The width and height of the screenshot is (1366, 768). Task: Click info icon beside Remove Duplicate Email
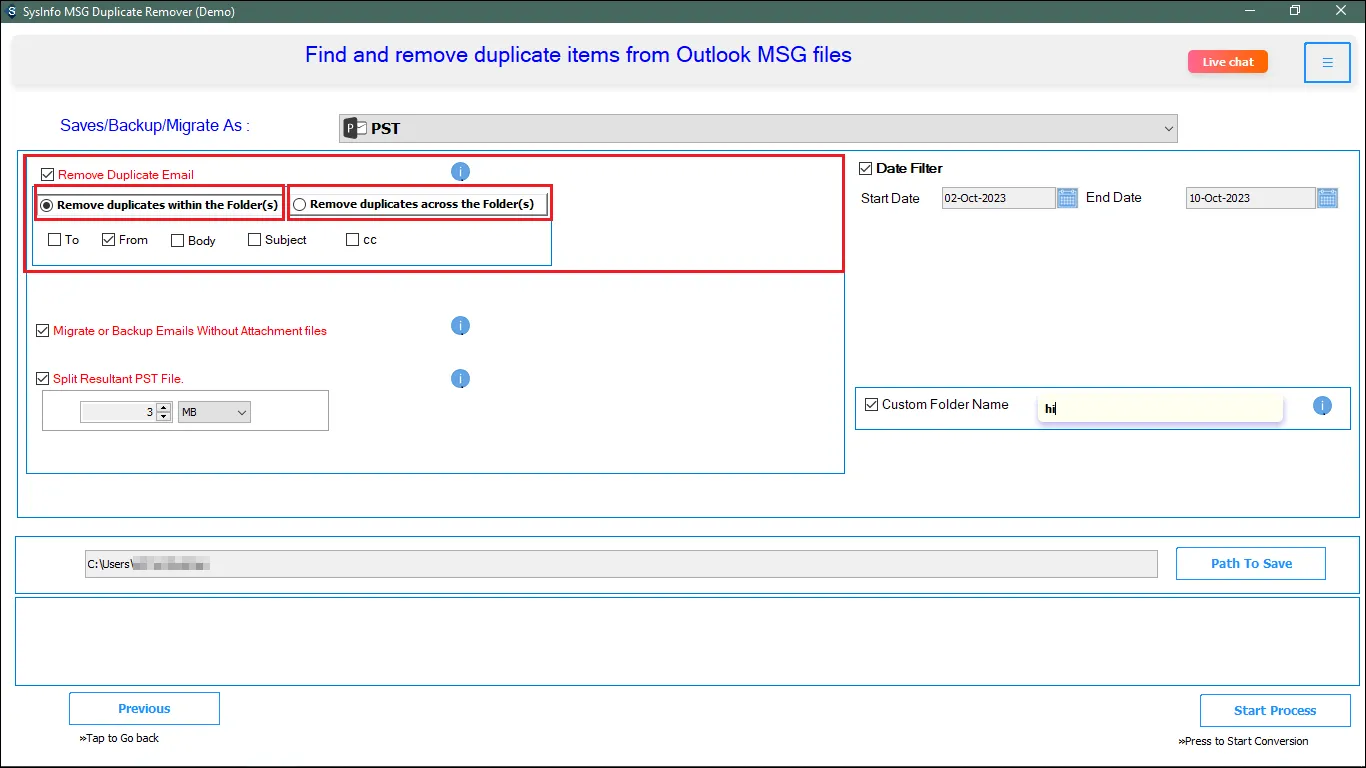pyautogui.click(x=460, y=172)
